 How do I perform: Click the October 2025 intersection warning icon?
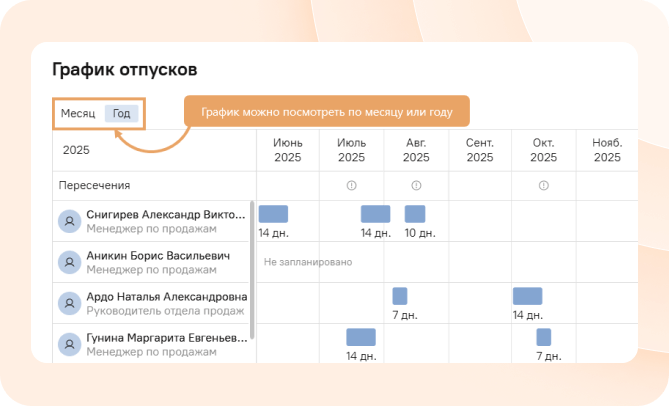(x=543, y=186)
